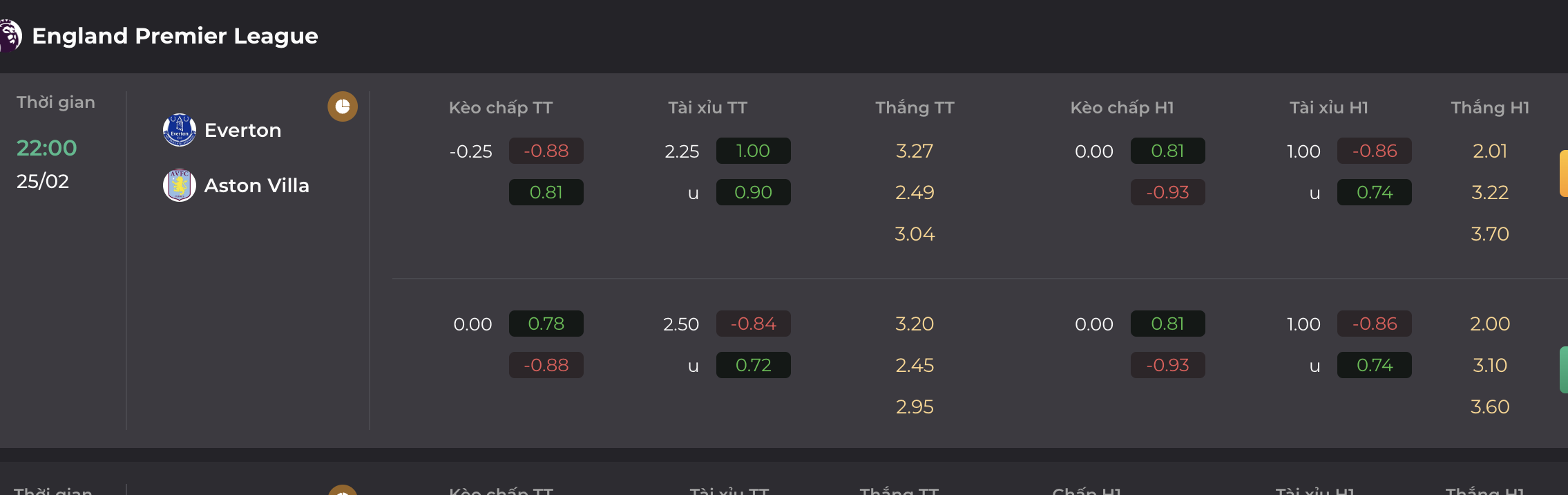Bet on Everton full-time win at 3.27
1568x495 pixels.
(915, 151)
